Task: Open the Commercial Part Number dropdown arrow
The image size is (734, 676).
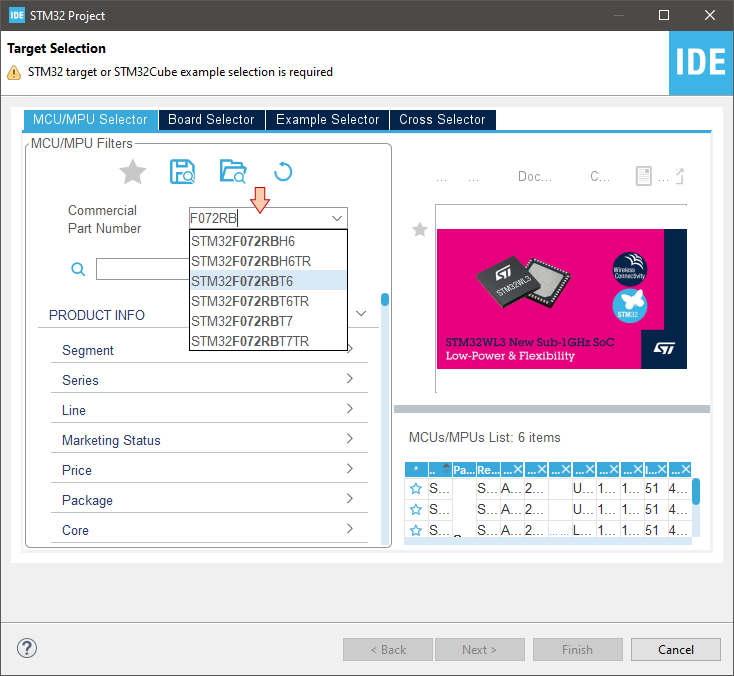Action: [x=337, y=218]
